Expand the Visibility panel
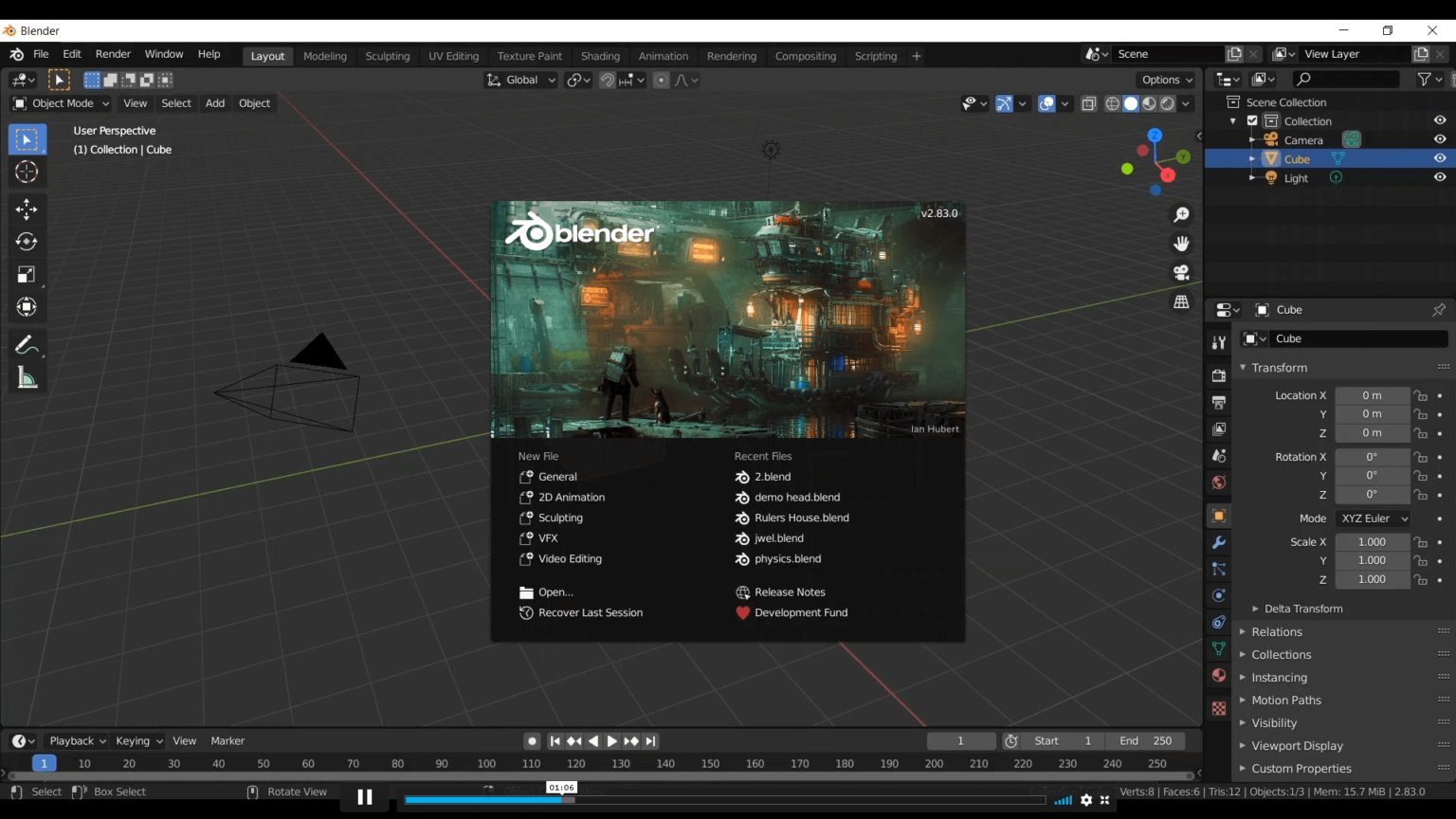Screen dimensions: 1456x819 1273,723
